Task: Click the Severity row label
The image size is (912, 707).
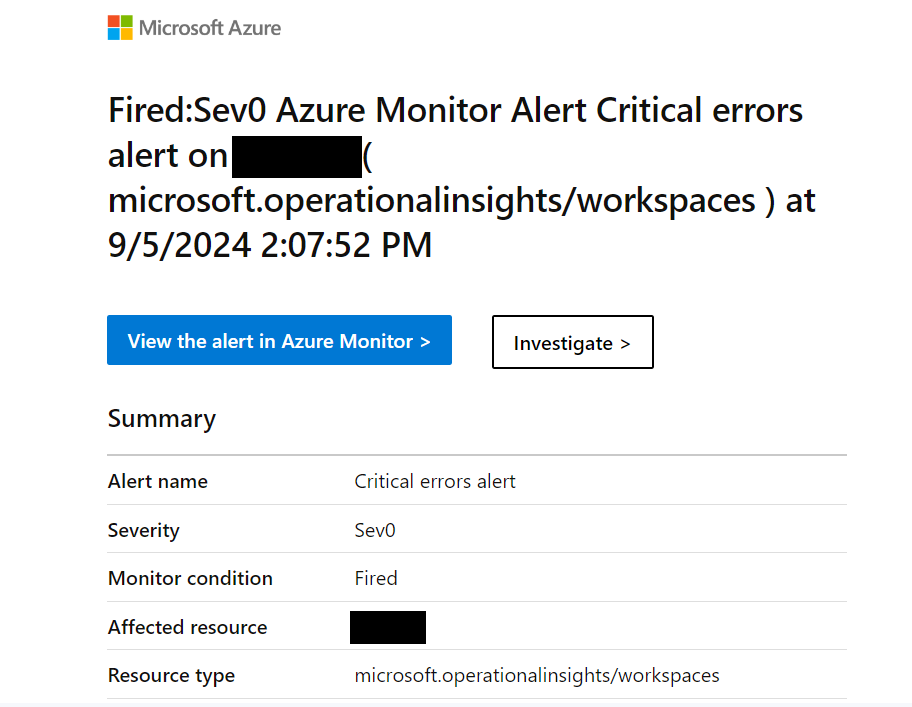Action: tap(144, 530)
